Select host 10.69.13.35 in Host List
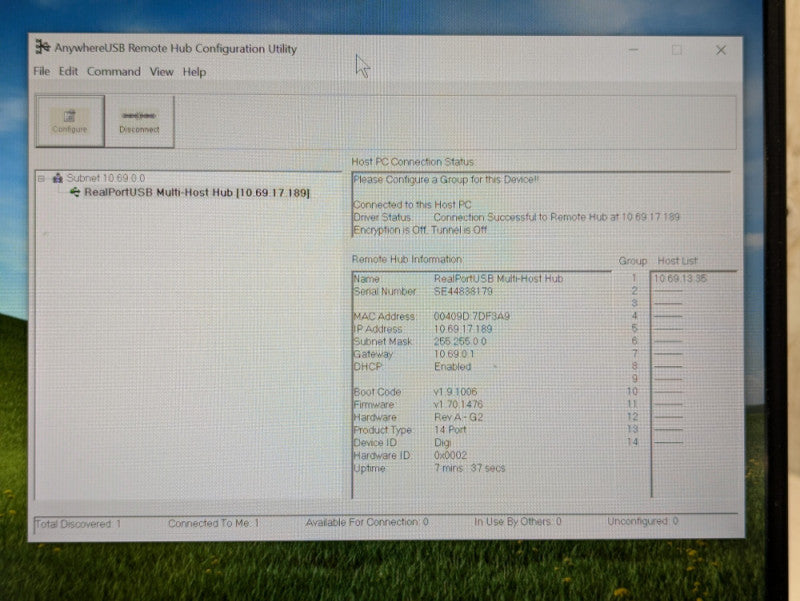This screenshot has height=601, width=800. (680, 279)
